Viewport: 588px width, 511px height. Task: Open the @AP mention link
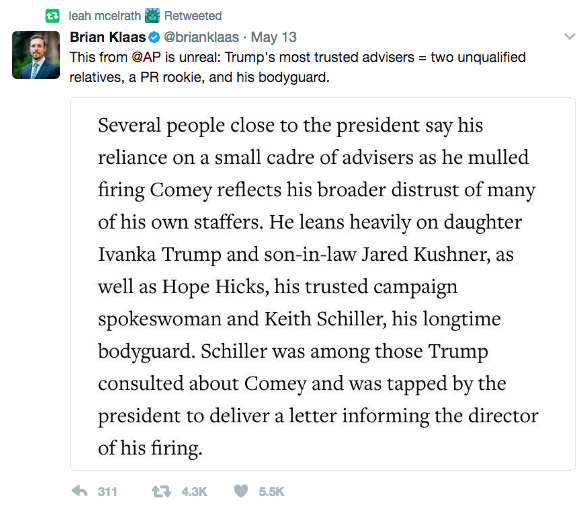pos(146,57)
